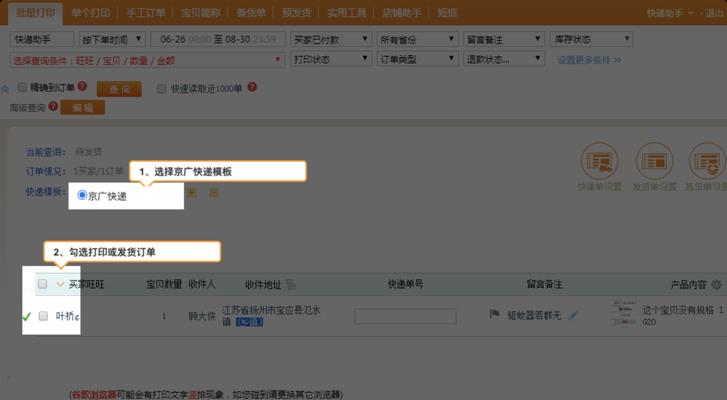Expand the 按下单时间 dropdown
The width and height of the screenshot is (727, 400).
[112, 39]
